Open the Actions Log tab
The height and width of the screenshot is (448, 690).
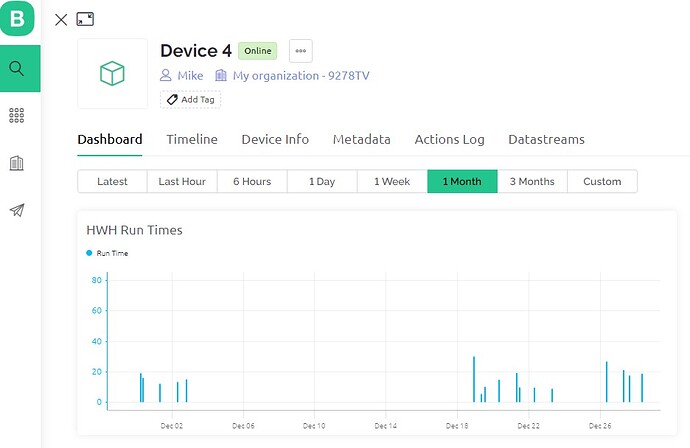click(449, 140)
